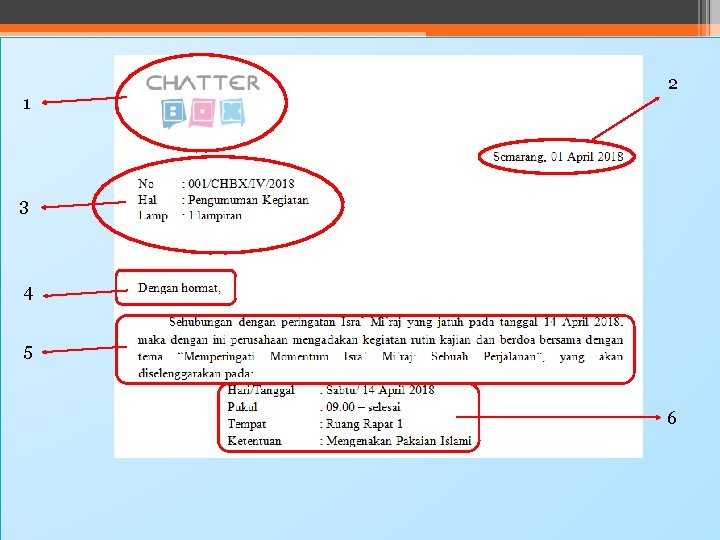This screenshot has width=720, height=540.
Task: Click the text 'diselenggarakan pada:'
Action: point(196,373)
